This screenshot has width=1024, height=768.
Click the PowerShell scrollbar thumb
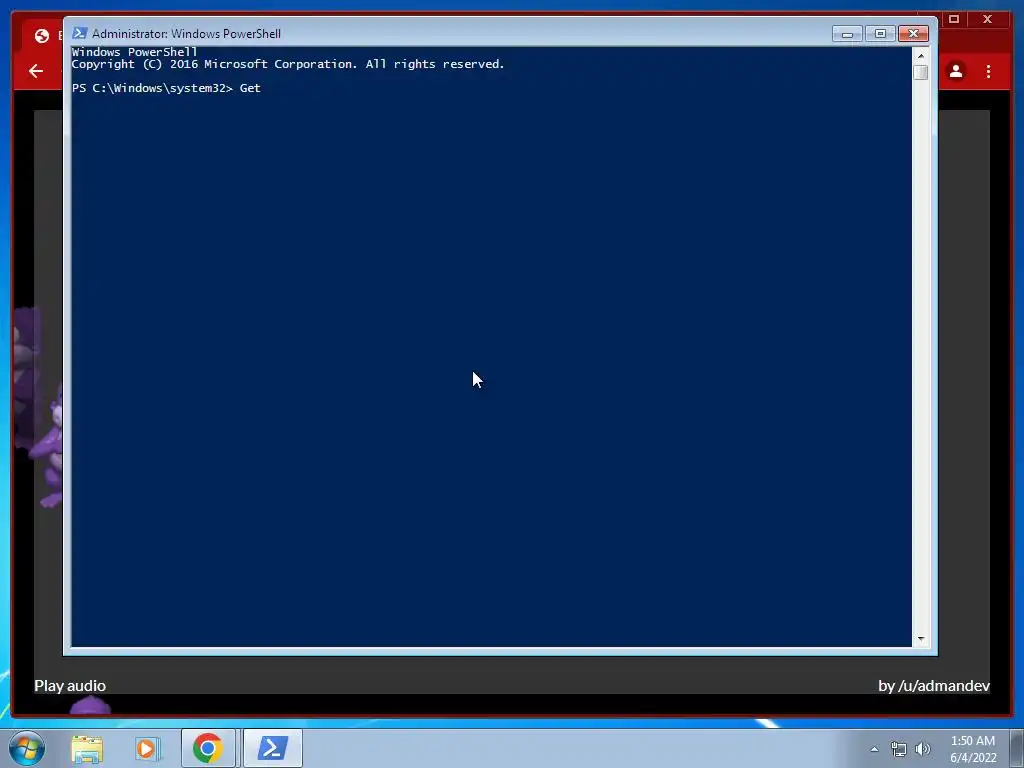921,72
